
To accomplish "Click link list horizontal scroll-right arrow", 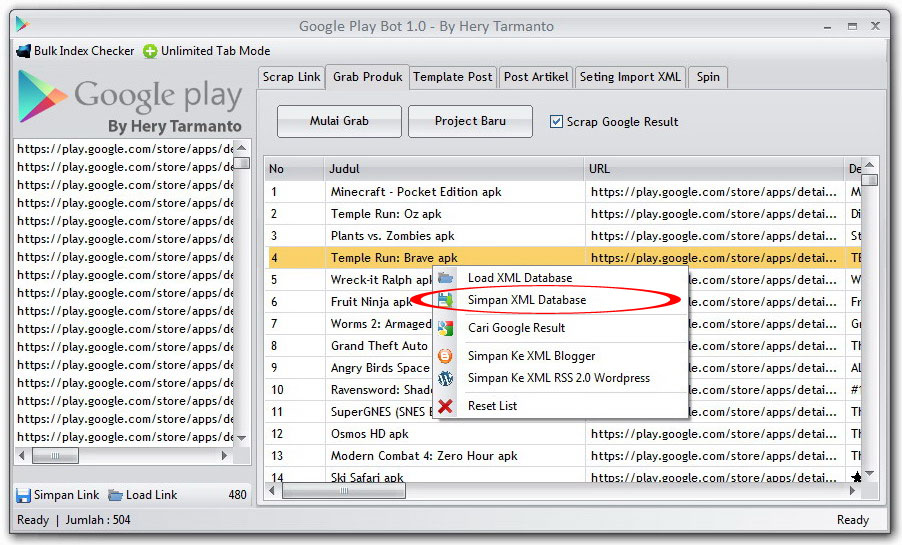I will click(x=225, y=456).
